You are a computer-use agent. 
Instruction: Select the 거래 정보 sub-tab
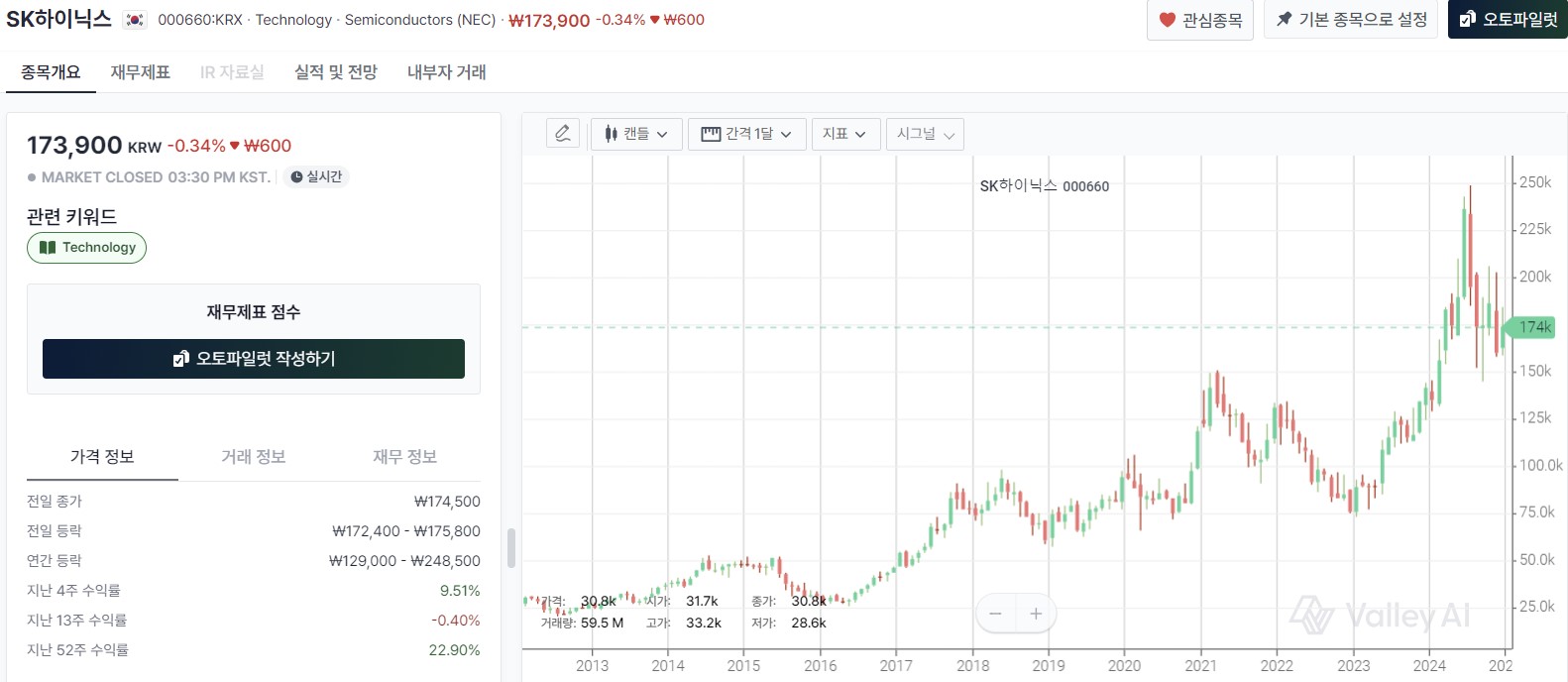(x=254, y=457)
